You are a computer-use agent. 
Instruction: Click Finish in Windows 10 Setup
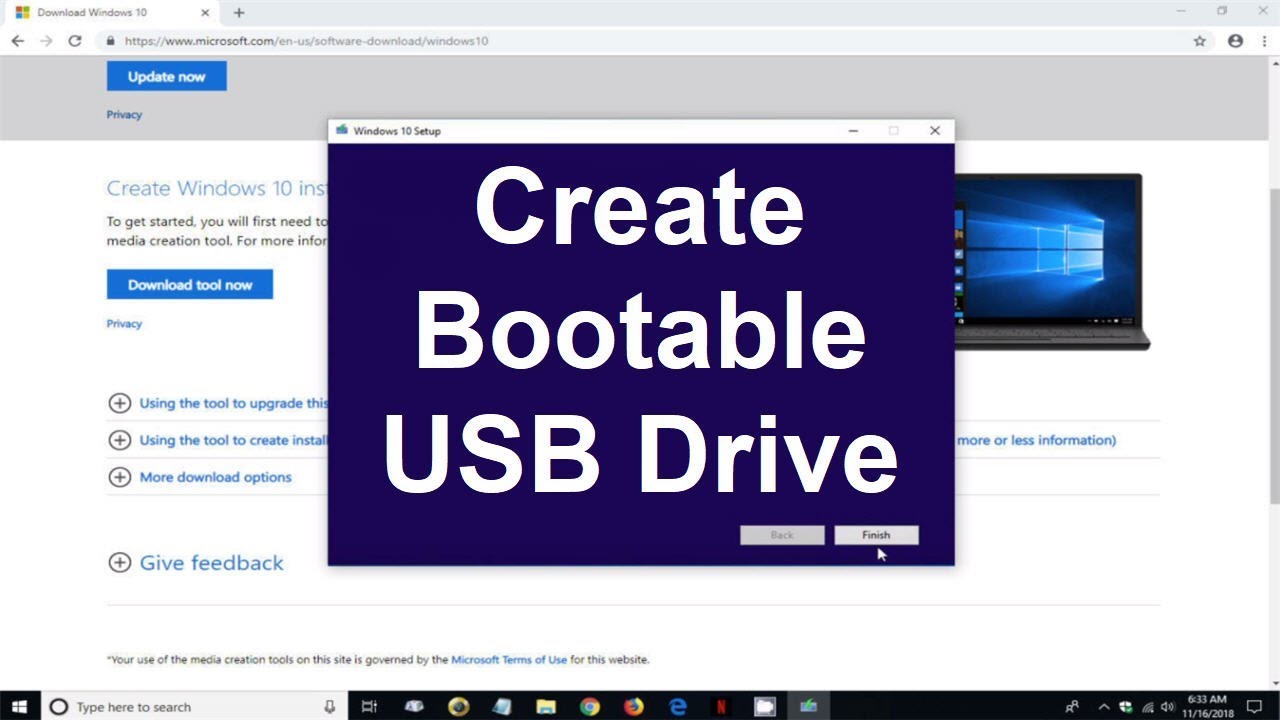(876, 535)
